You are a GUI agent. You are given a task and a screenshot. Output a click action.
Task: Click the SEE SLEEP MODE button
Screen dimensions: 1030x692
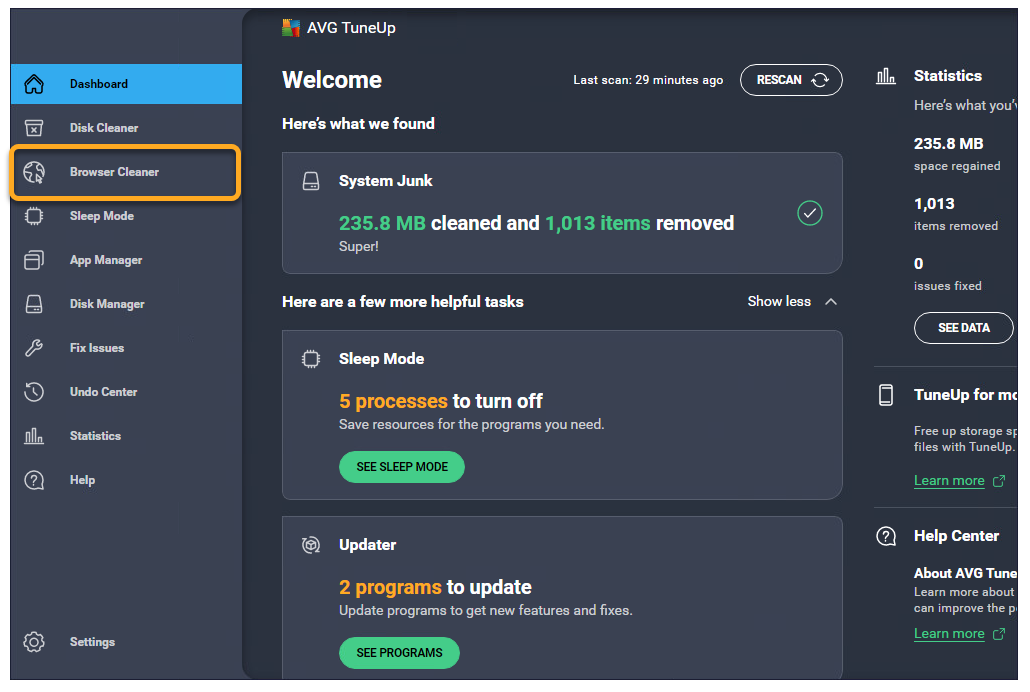402,467
